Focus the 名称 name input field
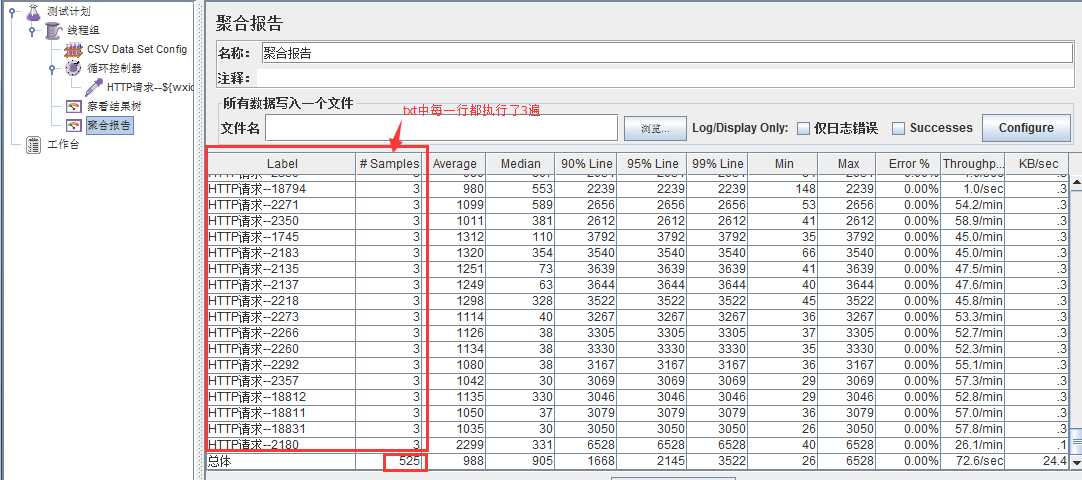The height and width of the screenshot is (480, 1082). pos(667,53)
